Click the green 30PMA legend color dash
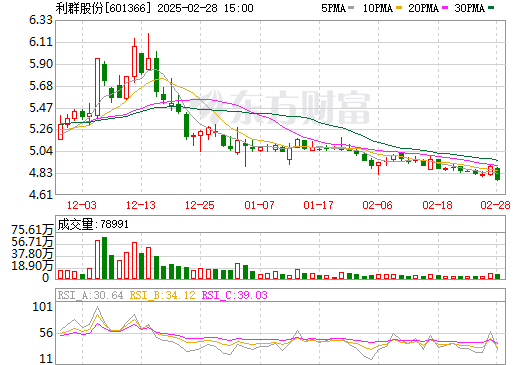The height and width of the screenshot is (365, 520). [x=491, y=7]
